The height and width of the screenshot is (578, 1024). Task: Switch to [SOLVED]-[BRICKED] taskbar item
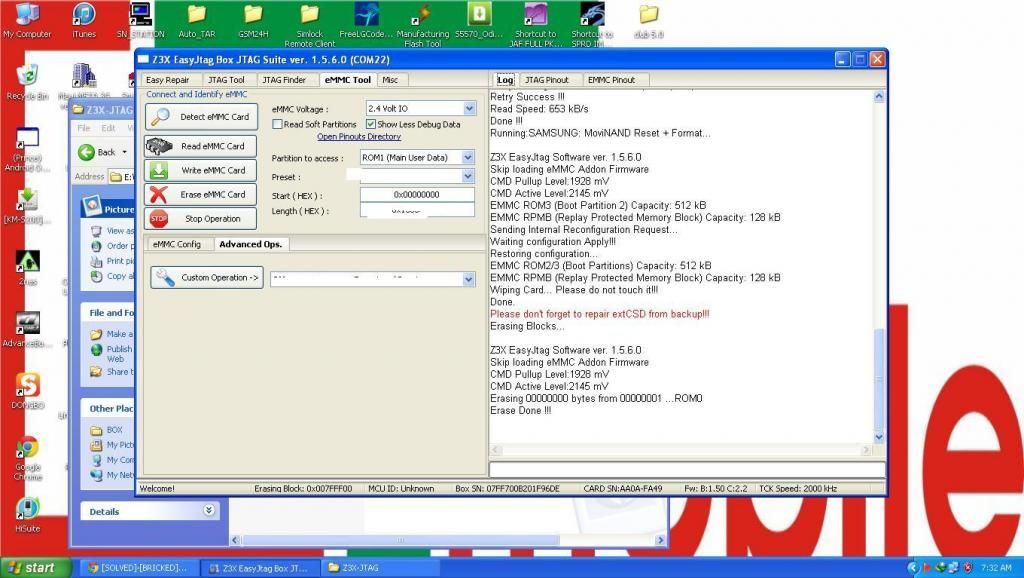(137, 568)
